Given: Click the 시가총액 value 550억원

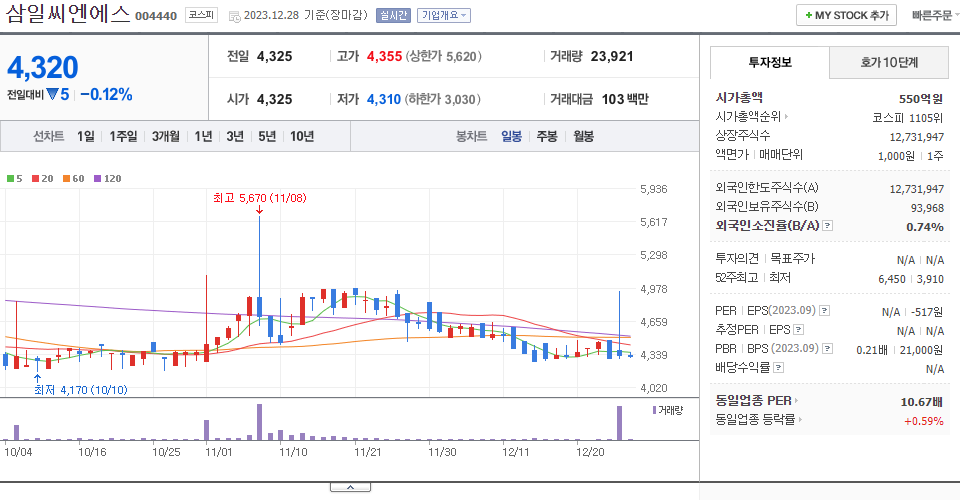Looking at the screenshot, I should [921, 99].
